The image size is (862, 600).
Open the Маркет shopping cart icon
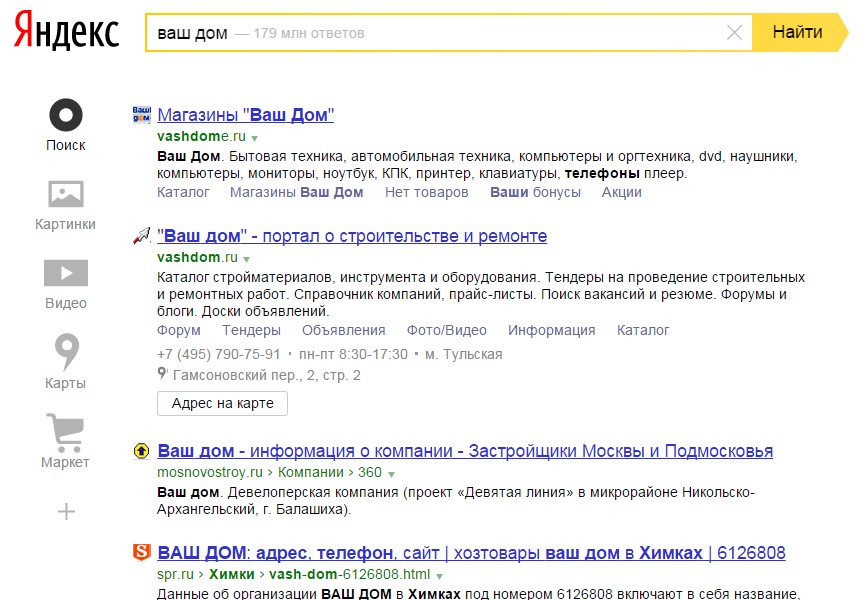tap(65, 432)
